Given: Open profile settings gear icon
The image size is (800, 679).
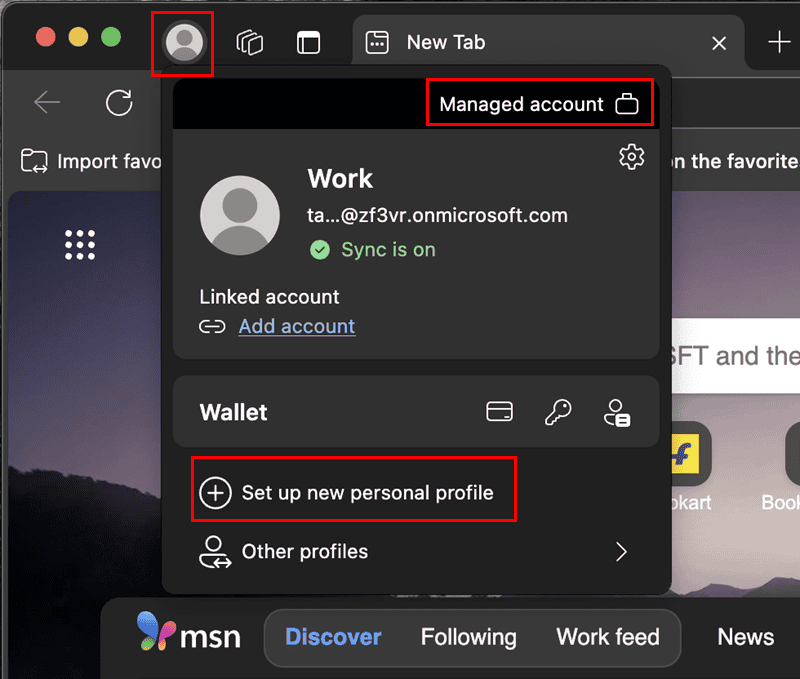Looking at the screenshot, I should point(631,157).
